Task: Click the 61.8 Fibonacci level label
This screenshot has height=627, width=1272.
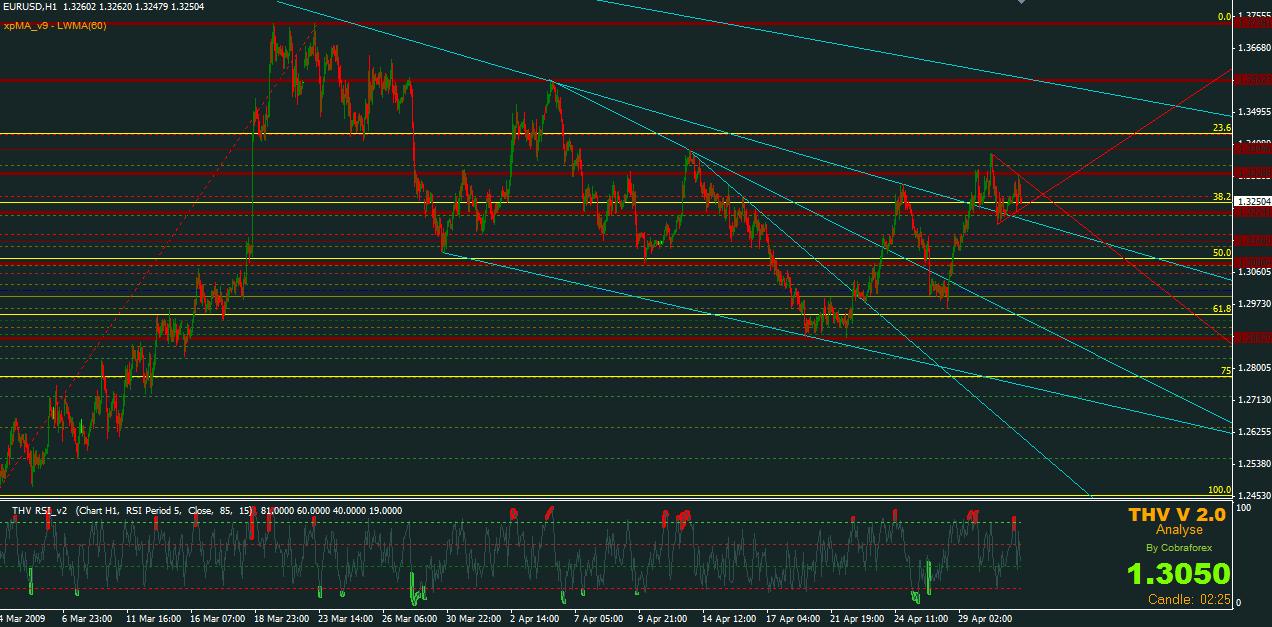Action: (x=1221, y=309)
